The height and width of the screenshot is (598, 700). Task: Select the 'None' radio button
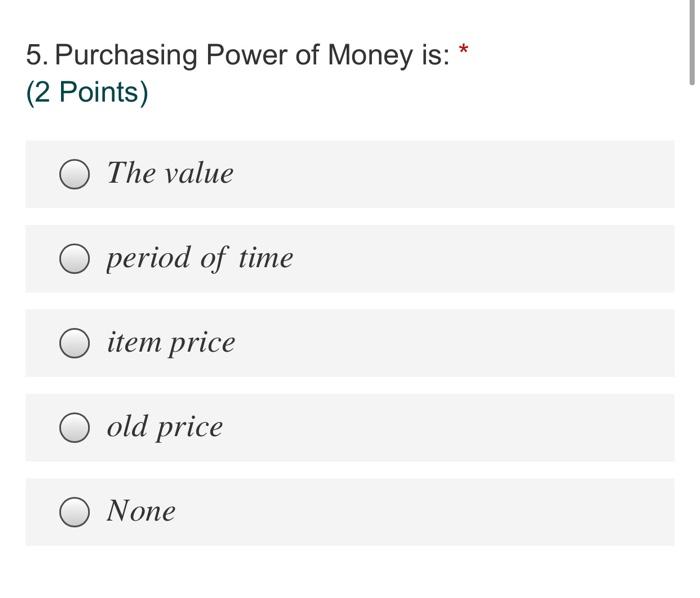(74, 513)
